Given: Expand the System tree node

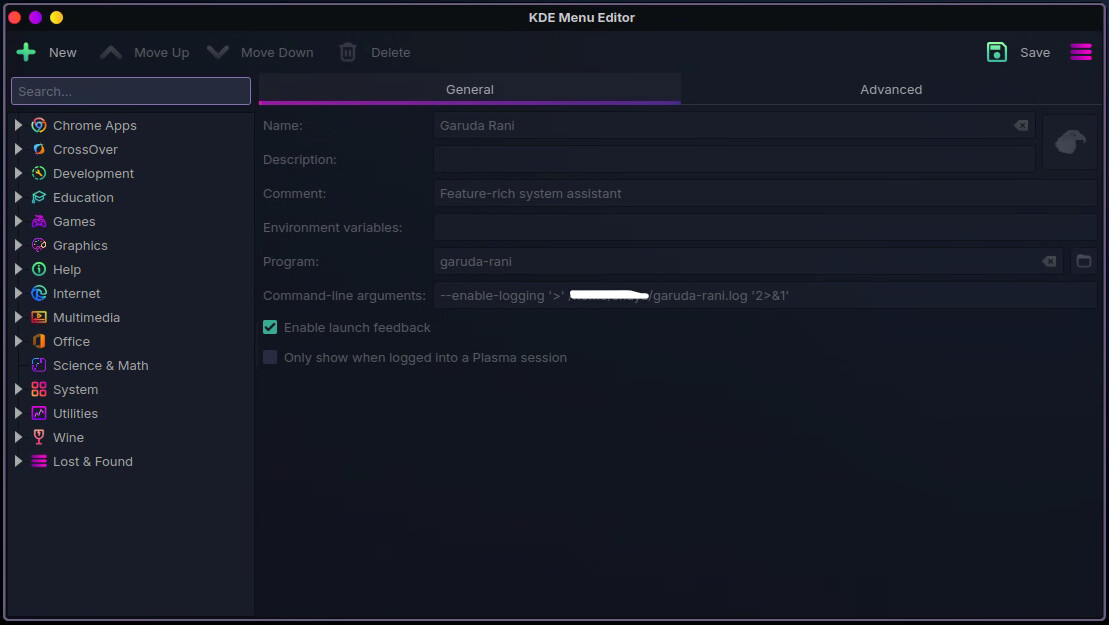Looking at the screenshot, I should coord(18,390).
